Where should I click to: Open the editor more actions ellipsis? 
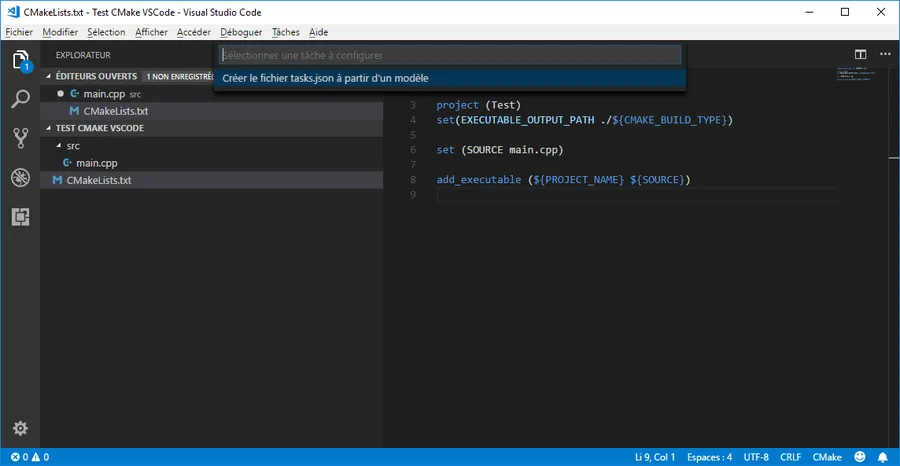tap(885, 55)
